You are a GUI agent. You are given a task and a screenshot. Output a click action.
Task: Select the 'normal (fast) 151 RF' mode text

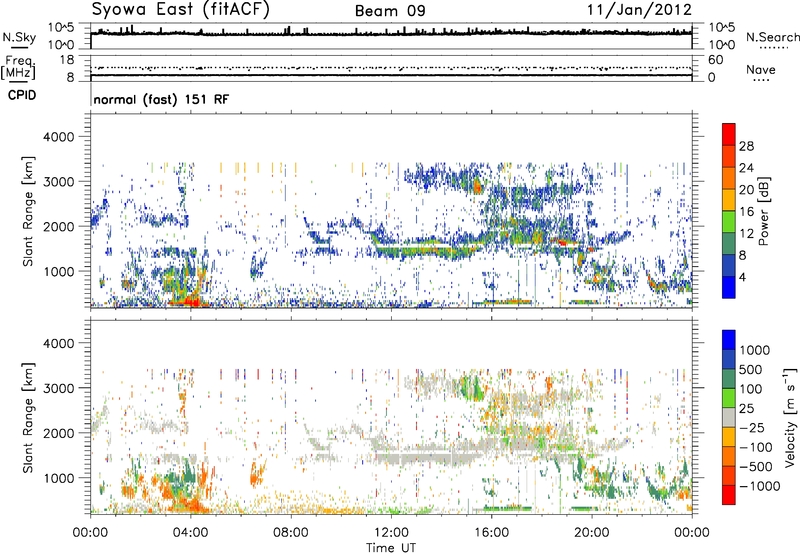(x=161, y=99)
